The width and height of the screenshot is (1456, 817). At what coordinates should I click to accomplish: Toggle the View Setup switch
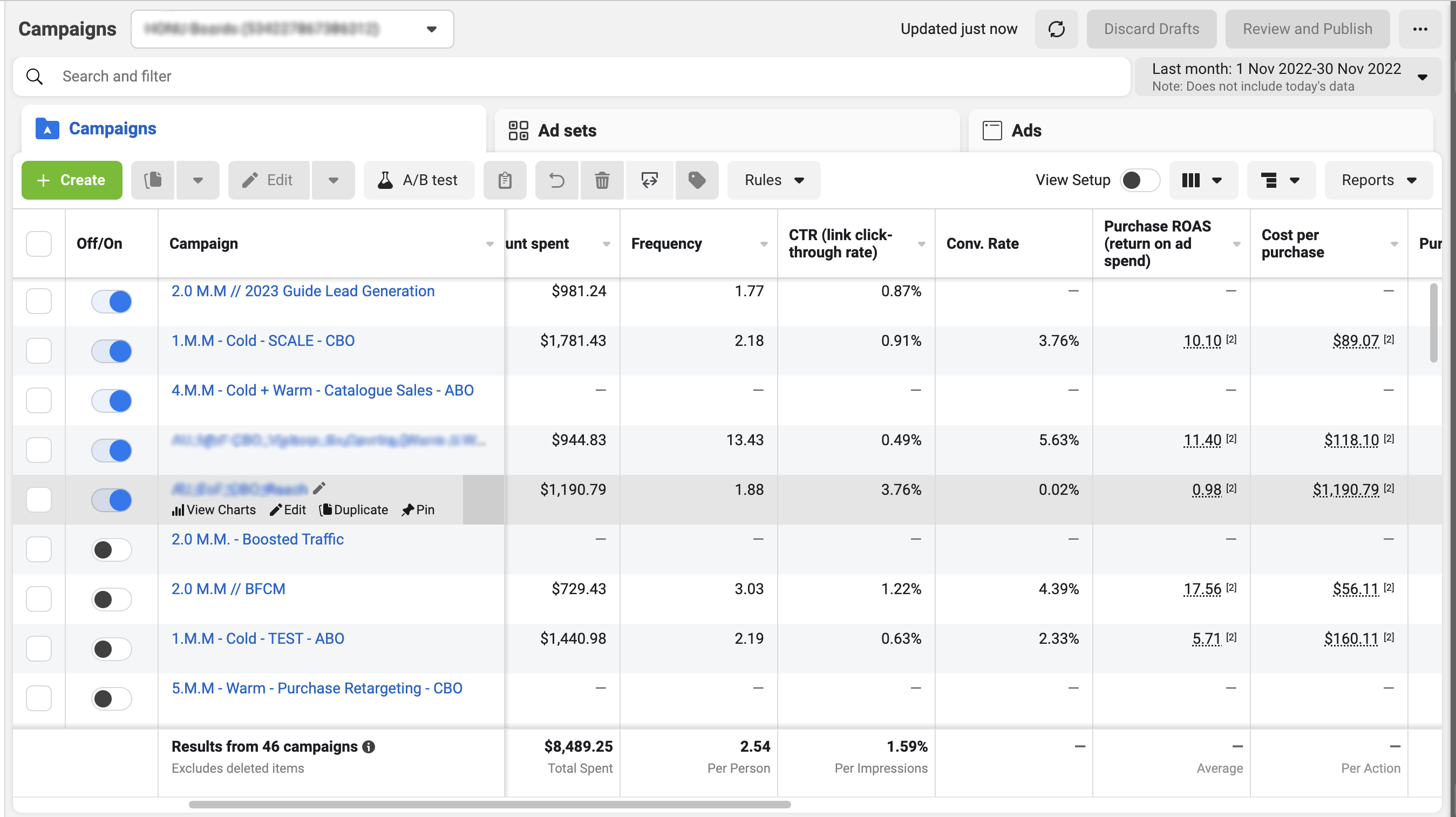coord(1139,180)
